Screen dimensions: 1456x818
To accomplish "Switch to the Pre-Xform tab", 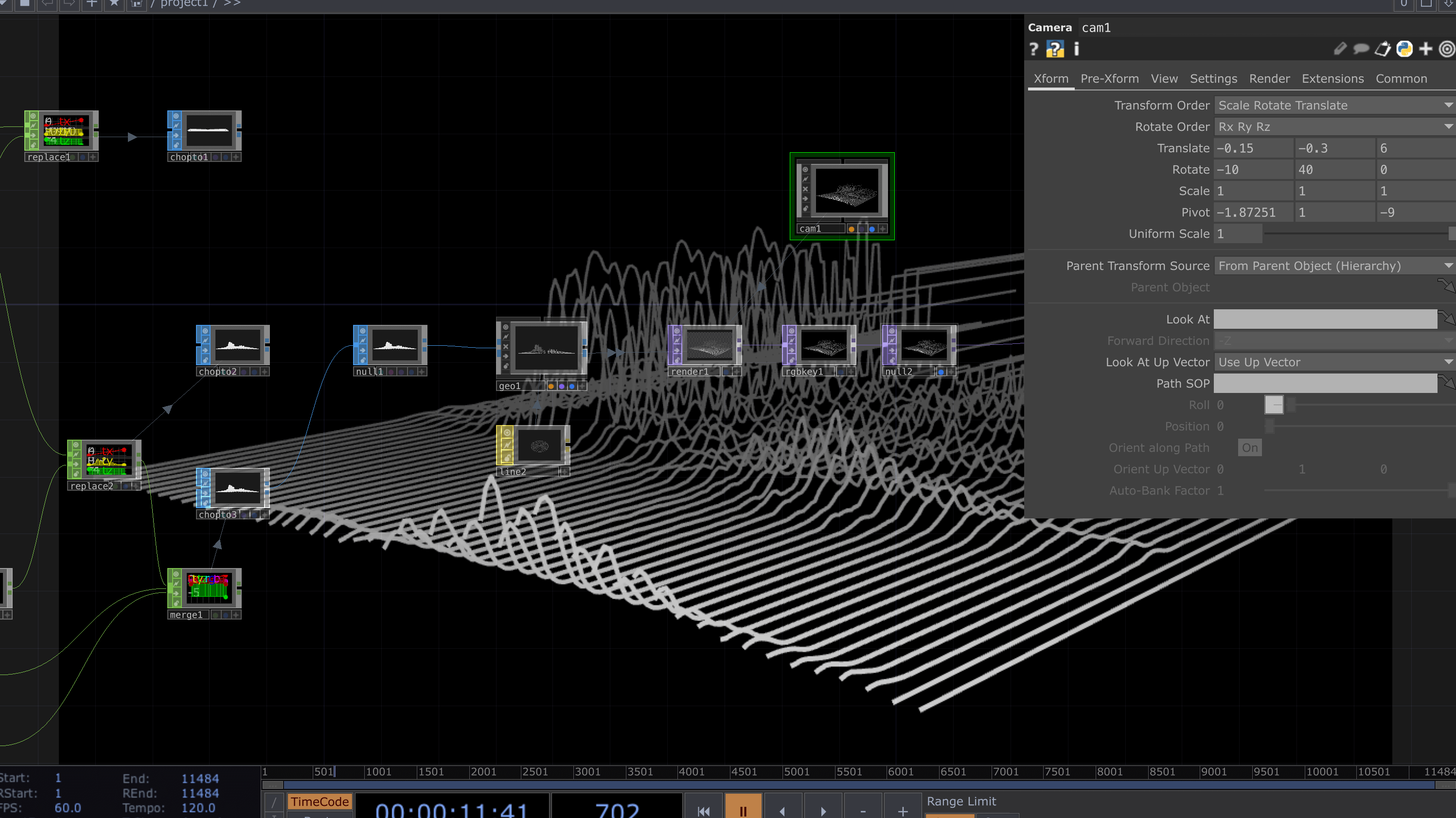I will click(1109, 79).
